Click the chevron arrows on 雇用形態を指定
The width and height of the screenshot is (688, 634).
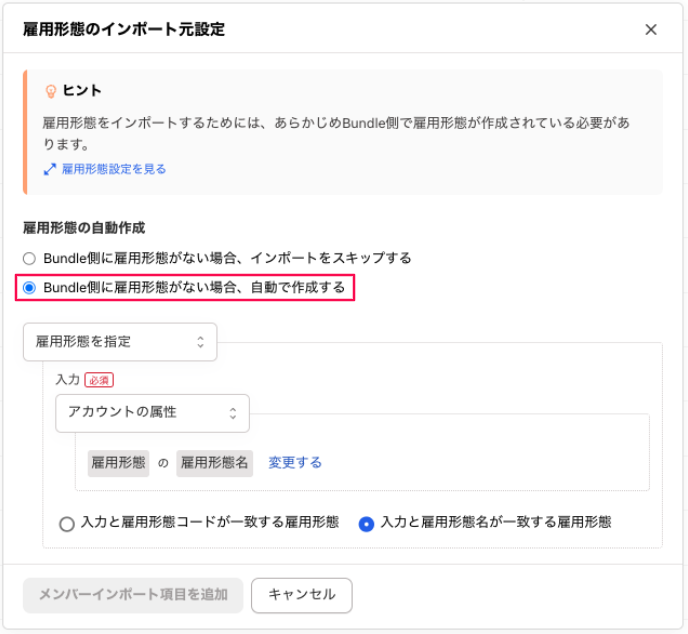200,342
